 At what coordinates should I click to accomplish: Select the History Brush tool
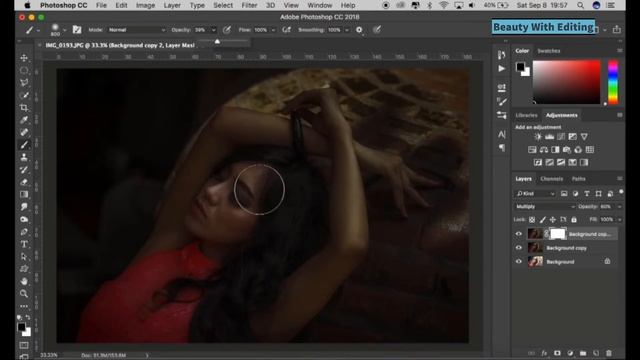pos(24,170)
